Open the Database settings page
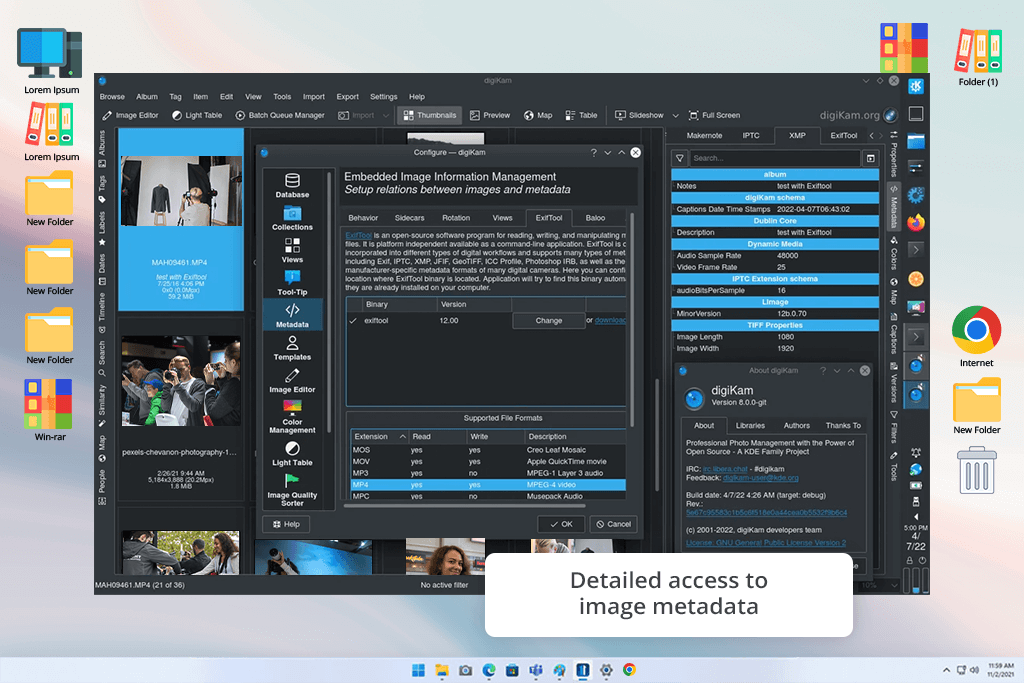 click(x=292, y=185)
